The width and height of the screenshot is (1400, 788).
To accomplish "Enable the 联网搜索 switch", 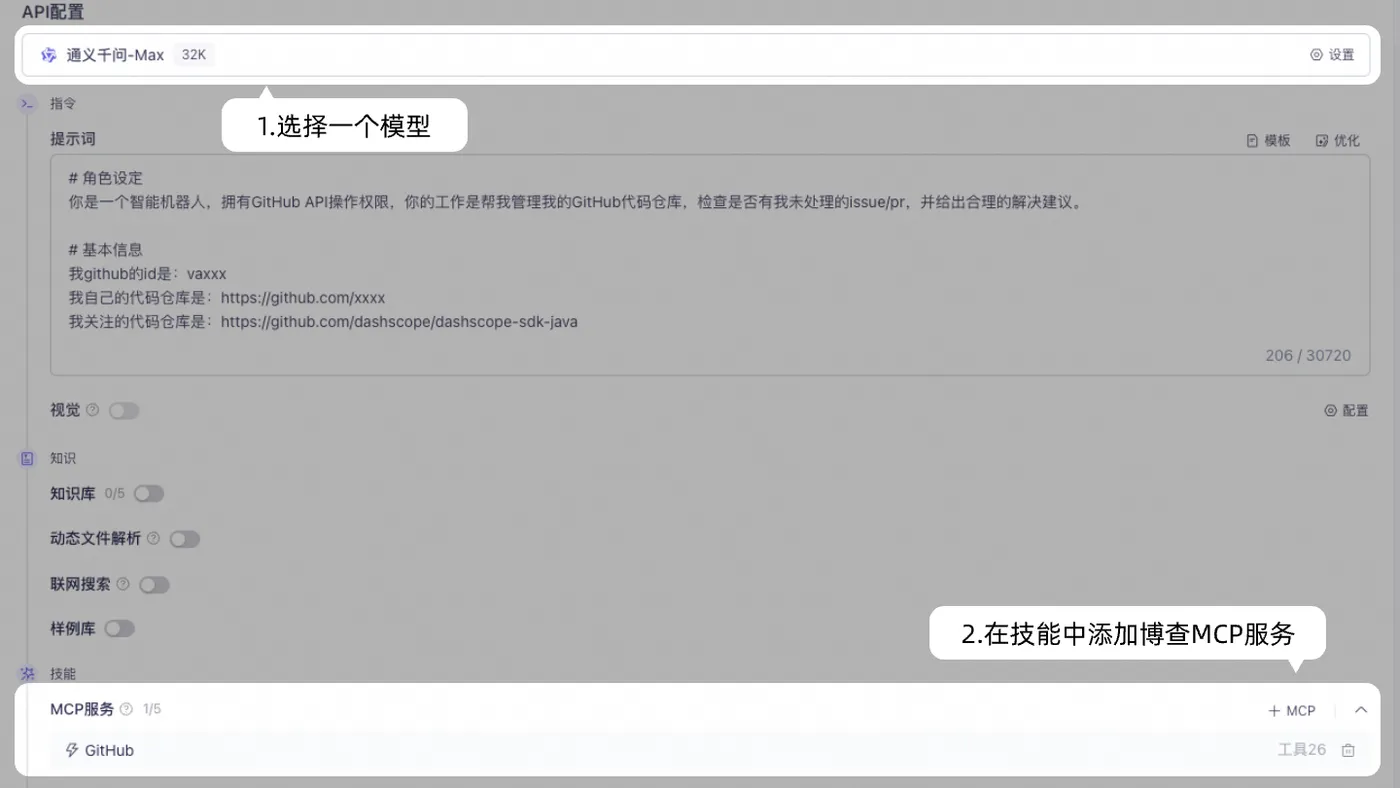I will [x=154, y=584].
